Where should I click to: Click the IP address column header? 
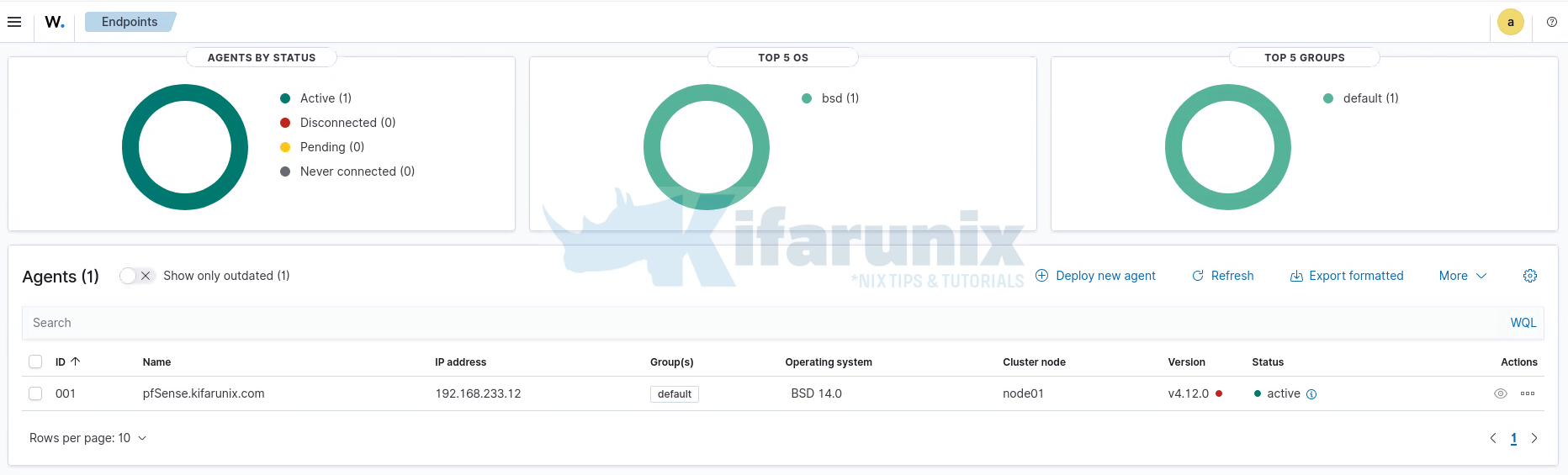coord(460,362)
